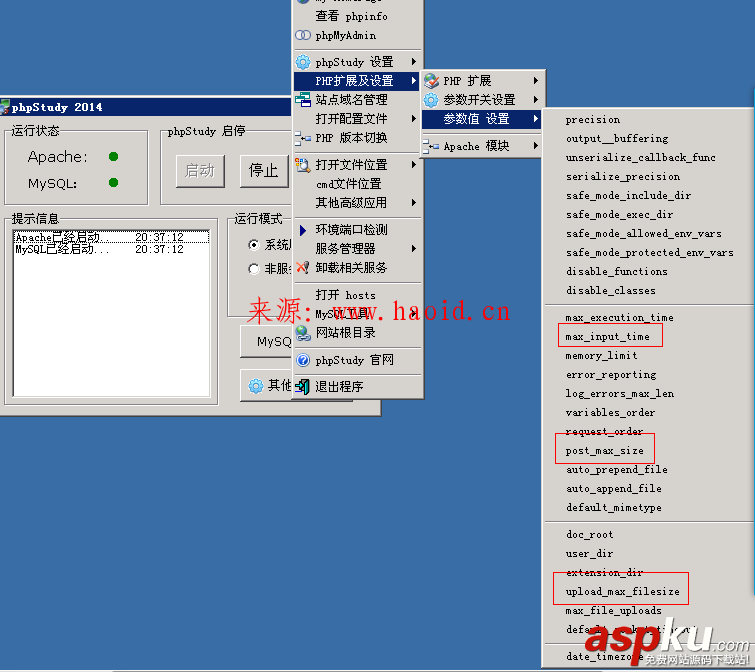Click the phpMyAdmin icon in menu
Viewport: 755px width, 672px height.
point(303,35)
